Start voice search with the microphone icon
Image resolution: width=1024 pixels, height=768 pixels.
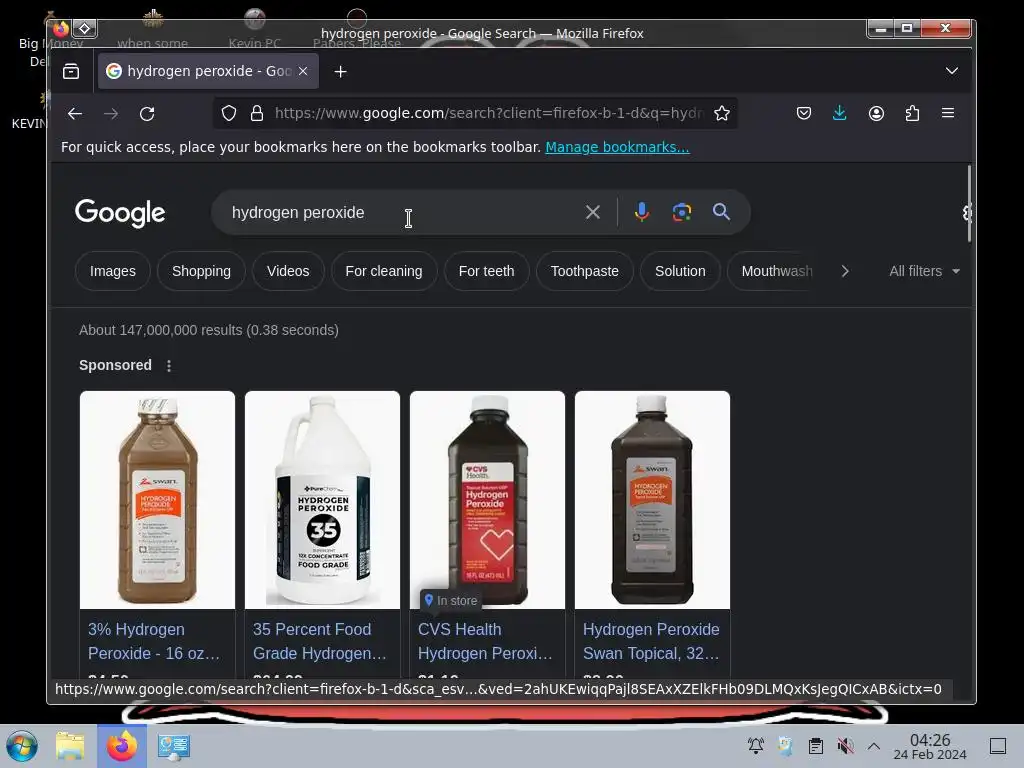click(x=642, y=212)
